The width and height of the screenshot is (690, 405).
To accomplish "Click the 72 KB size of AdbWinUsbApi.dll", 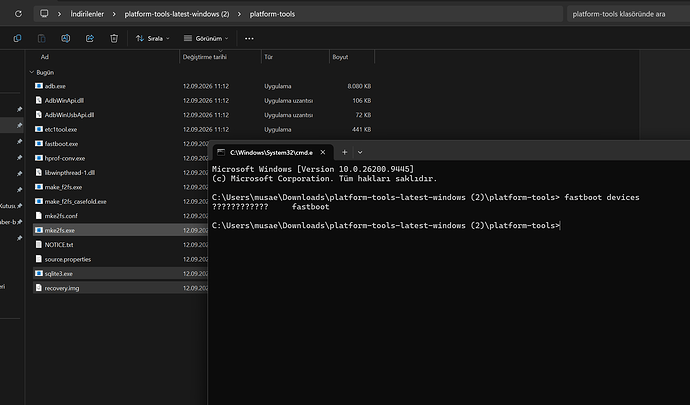I will coord(363,115).
